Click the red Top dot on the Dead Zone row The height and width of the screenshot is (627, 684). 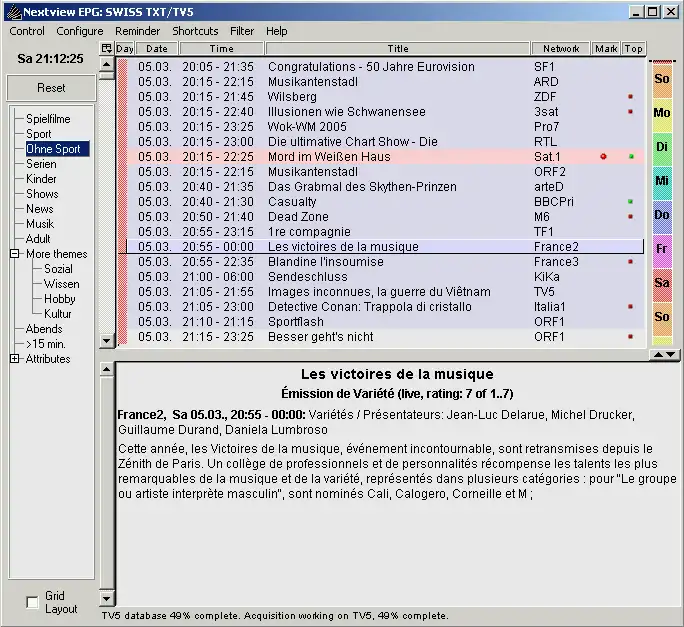(x=630, y=216)
